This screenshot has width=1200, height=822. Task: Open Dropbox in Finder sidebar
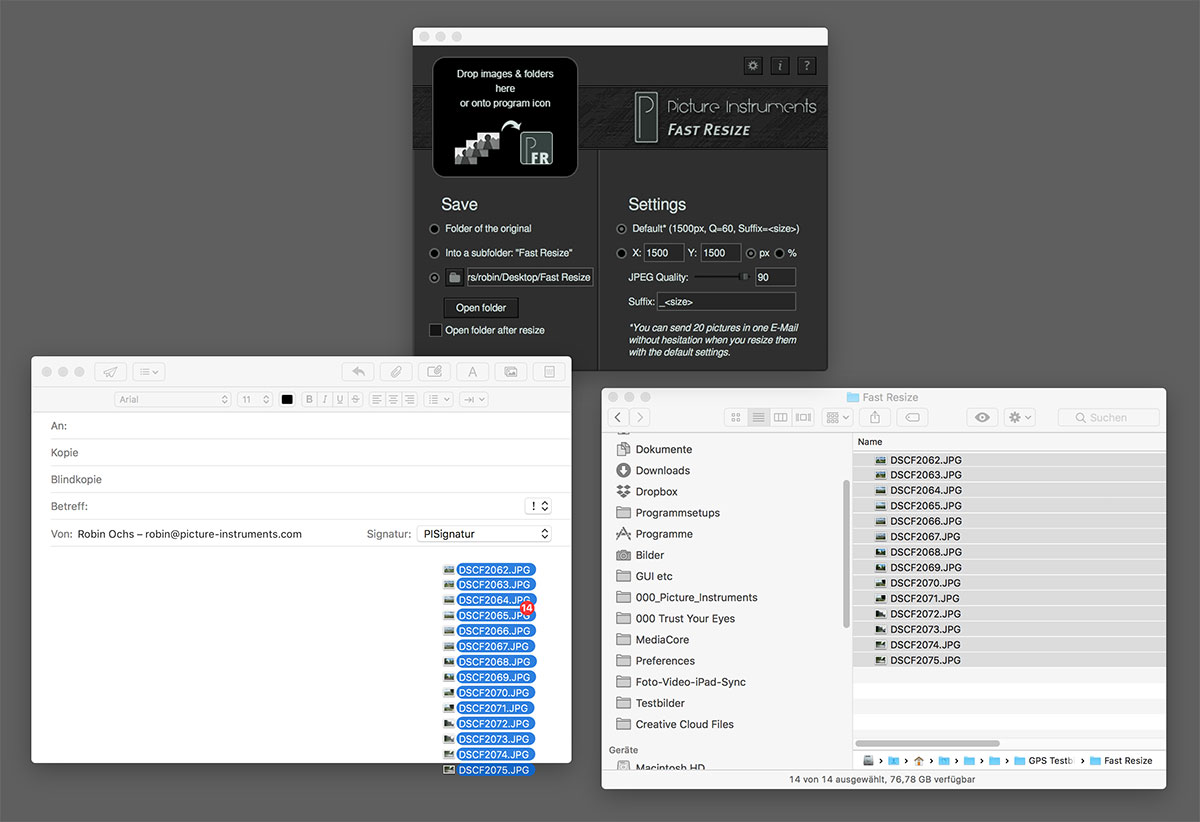click(x=656, y=492)
